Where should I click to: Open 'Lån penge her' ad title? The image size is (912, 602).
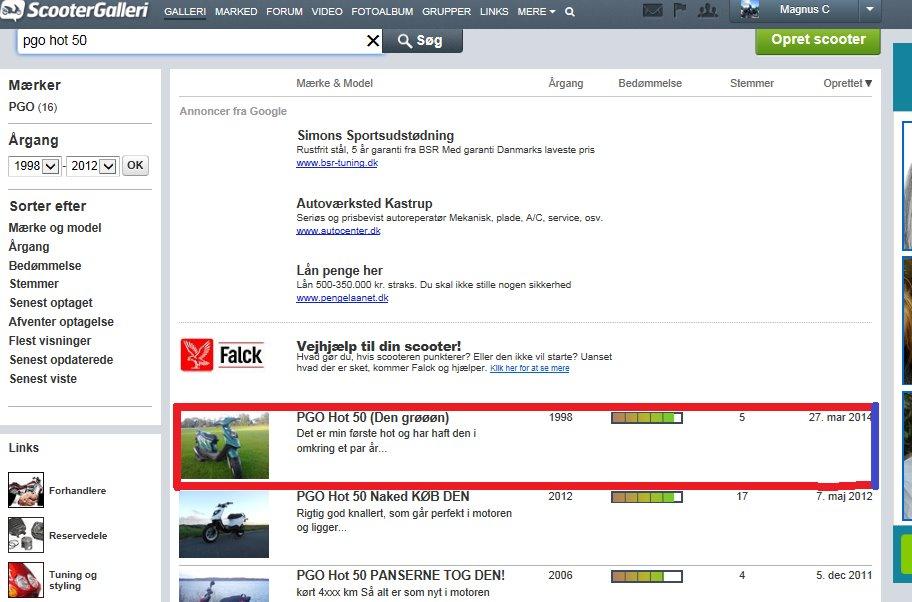pyautogui.click(x=340, y=270)
